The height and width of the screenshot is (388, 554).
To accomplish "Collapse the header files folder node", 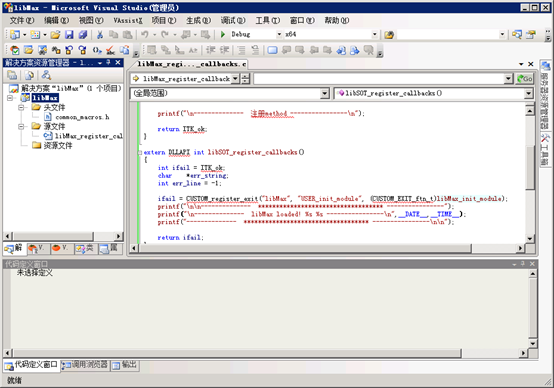I will (x=21, y=107).
